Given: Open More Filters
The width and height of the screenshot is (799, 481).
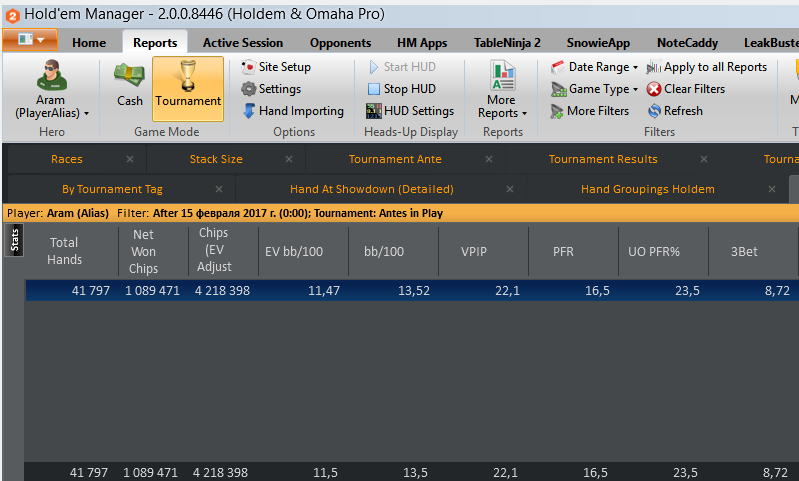Looking at the screenshot, I should [x=590, y=111].
